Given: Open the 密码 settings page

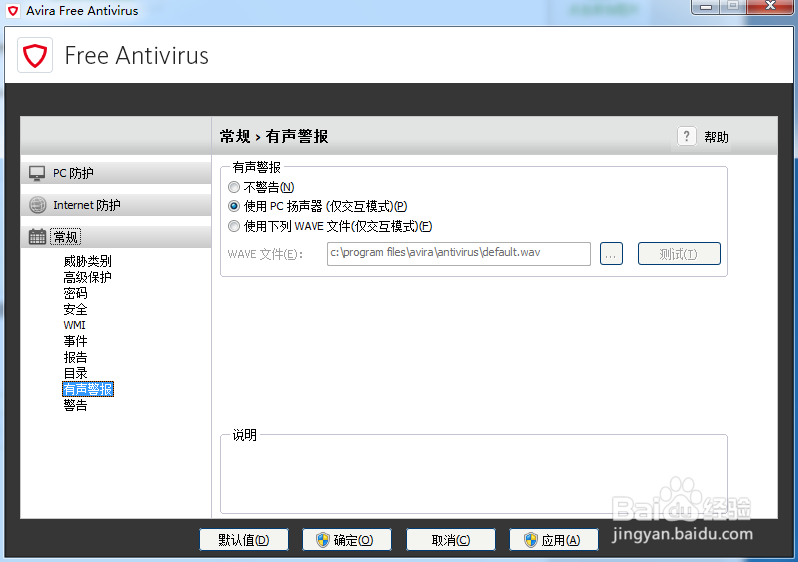Looking at the screenshot, I should coord(75,293).
